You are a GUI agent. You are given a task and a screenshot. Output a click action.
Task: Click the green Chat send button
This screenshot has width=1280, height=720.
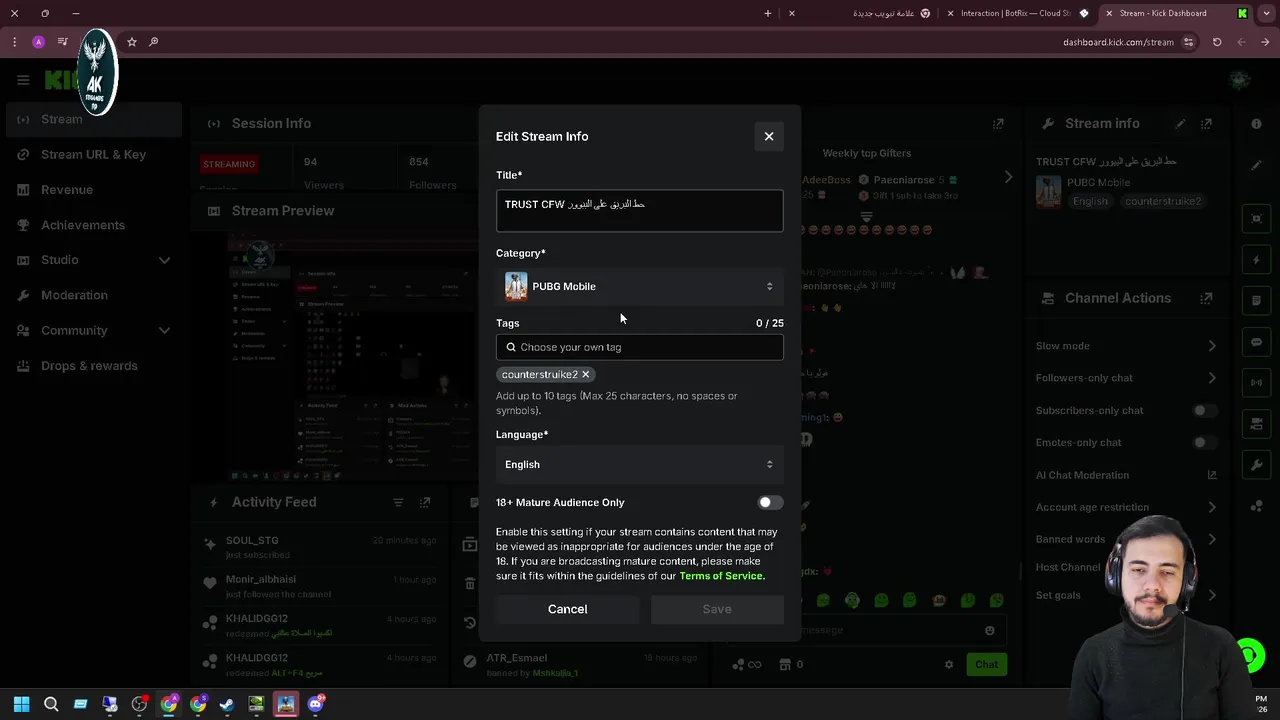pyautogui.click(x=987, y=664)
